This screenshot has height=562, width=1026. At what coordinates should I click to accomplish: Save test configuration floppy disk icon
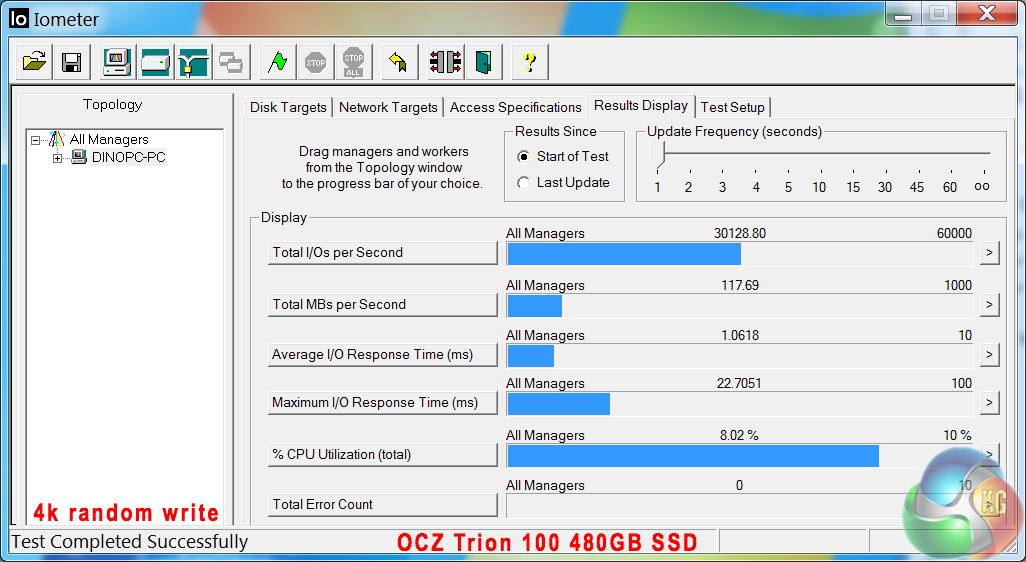[x=71, y=62]
